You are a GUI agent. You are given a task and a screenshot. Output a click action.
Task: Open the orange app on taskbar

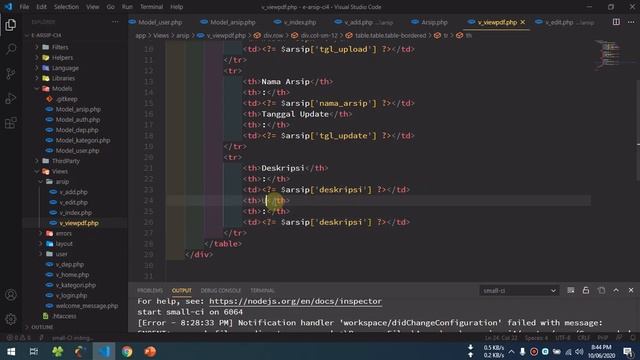(150, 351)
